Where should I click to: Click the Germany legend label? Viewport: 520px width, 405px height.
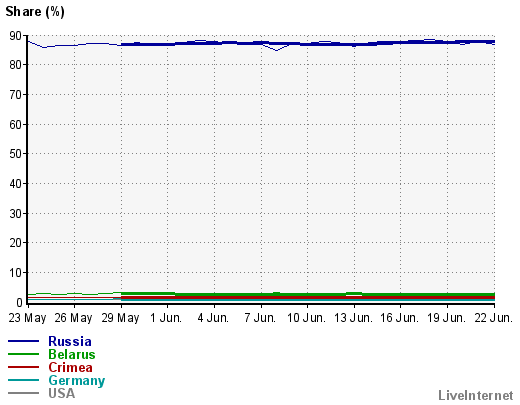[77, 381]
